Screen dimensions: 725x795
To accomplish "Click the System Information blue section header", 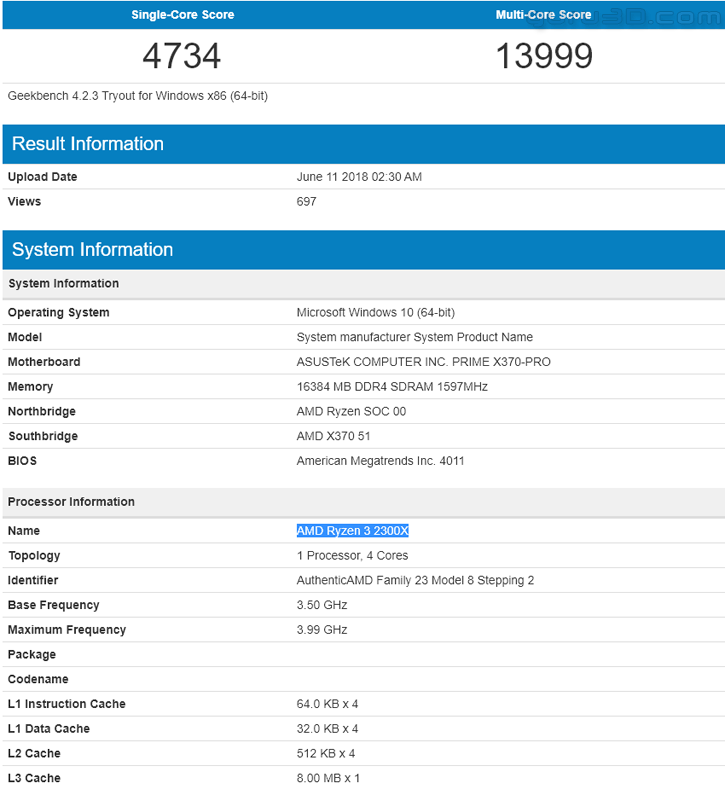I will pyautogui.click(x=92, y=250).
